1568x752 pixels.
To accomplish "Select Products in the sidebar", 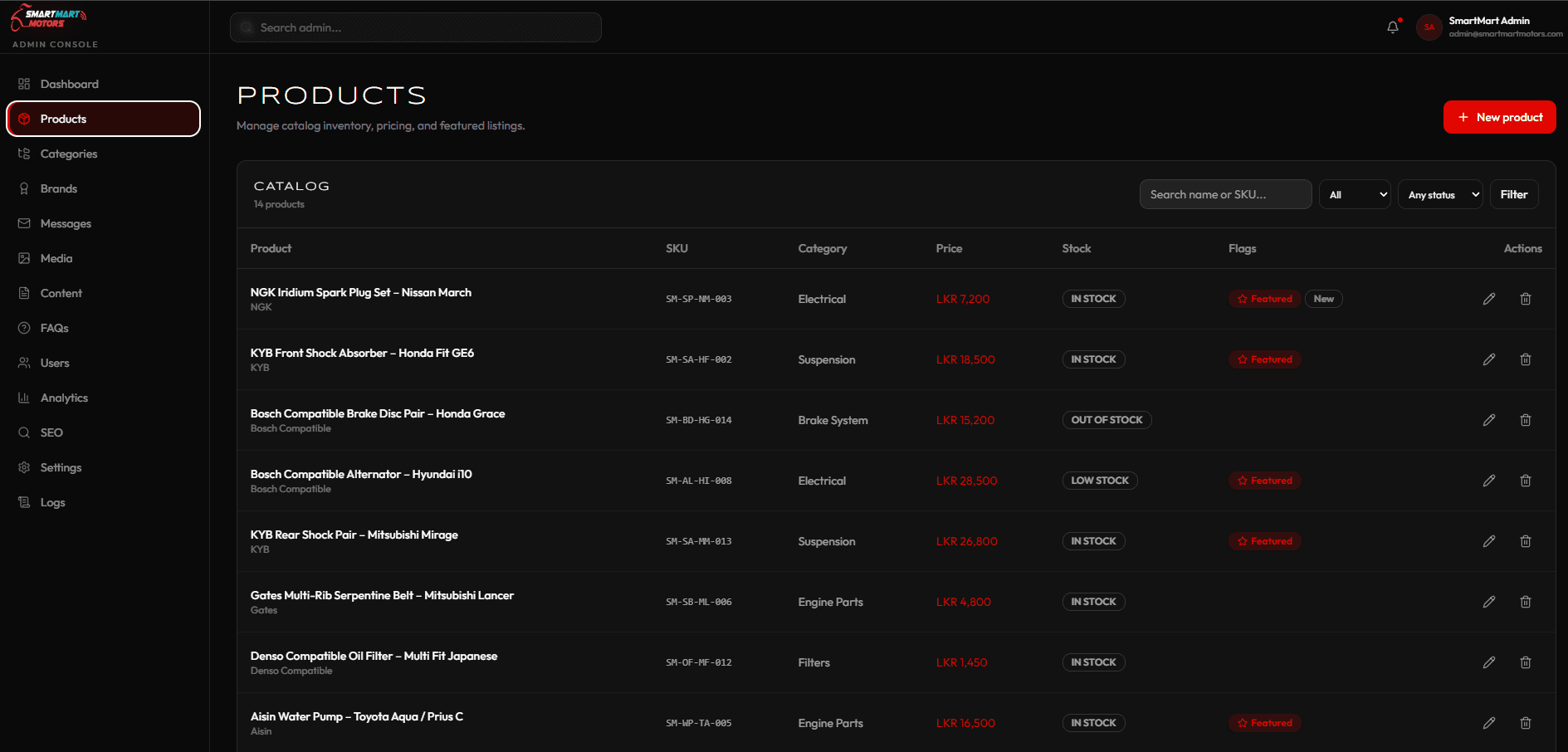I will [104, 119].
